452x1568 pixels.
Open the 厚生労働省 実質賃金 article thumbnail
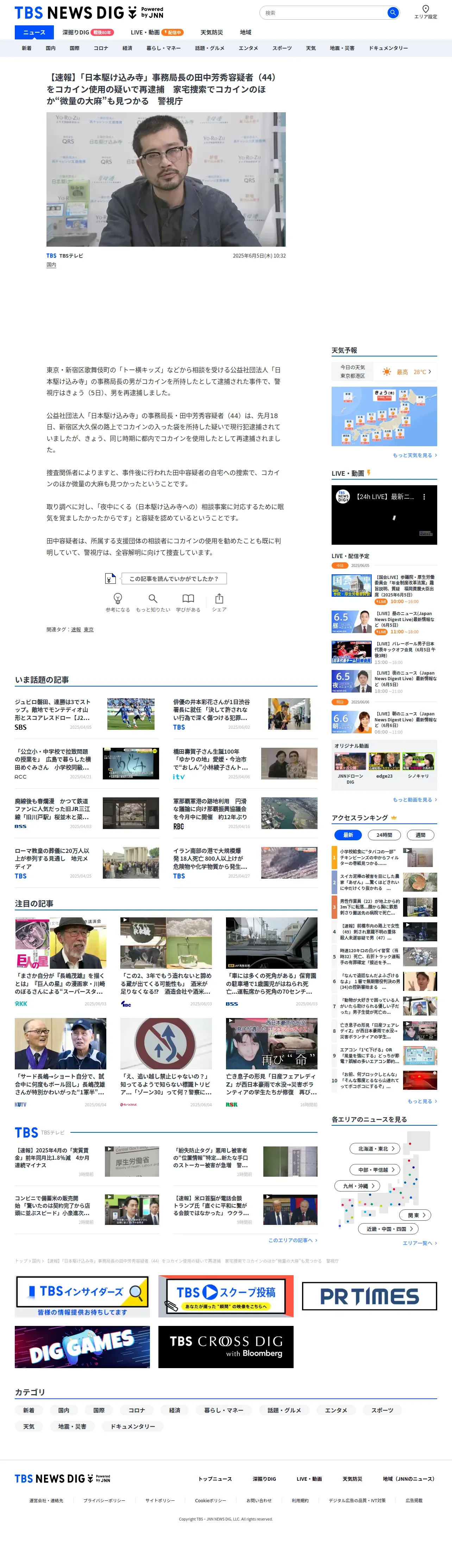132,1161
